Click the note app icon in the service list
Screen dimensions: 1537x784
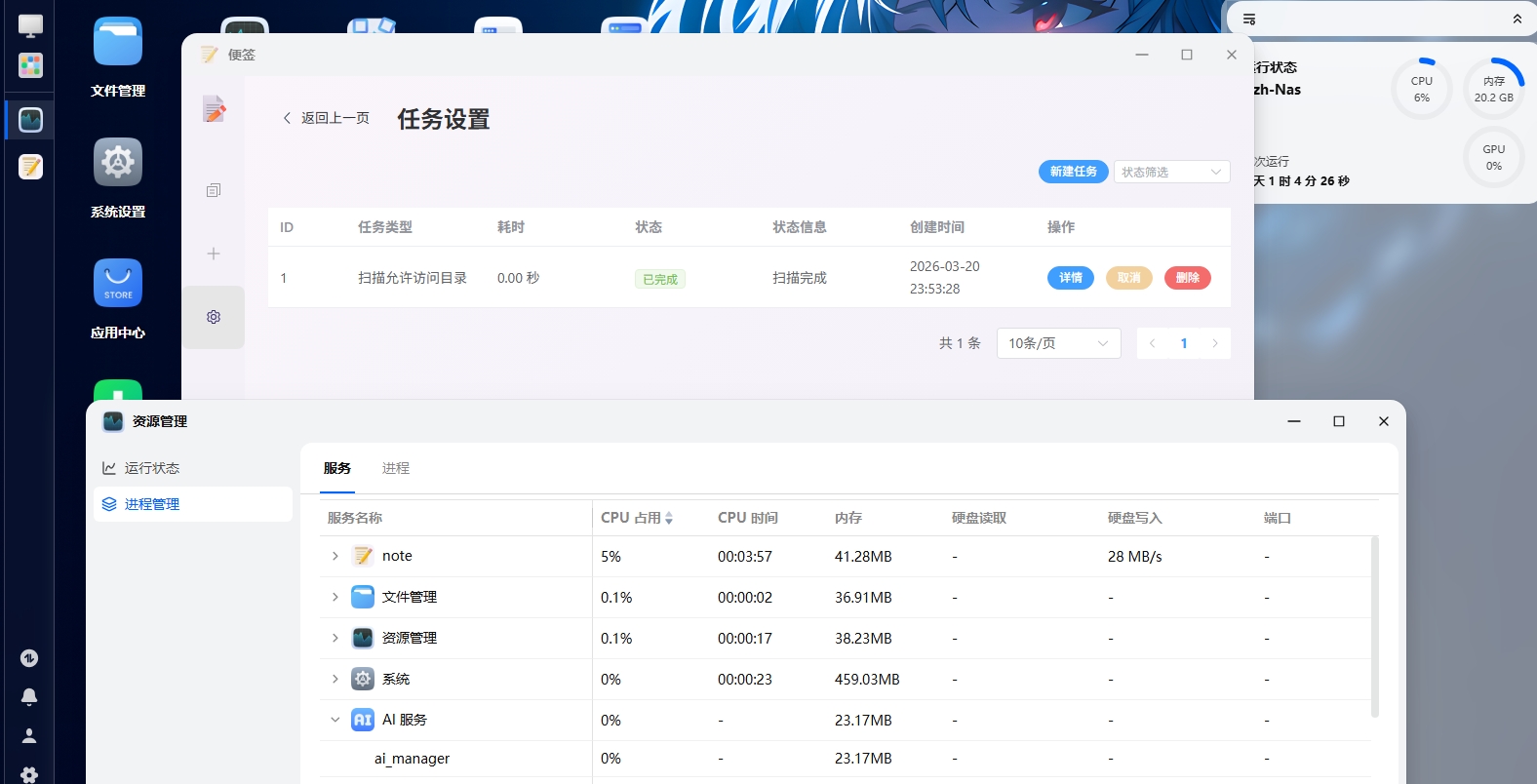click(363, 556)
